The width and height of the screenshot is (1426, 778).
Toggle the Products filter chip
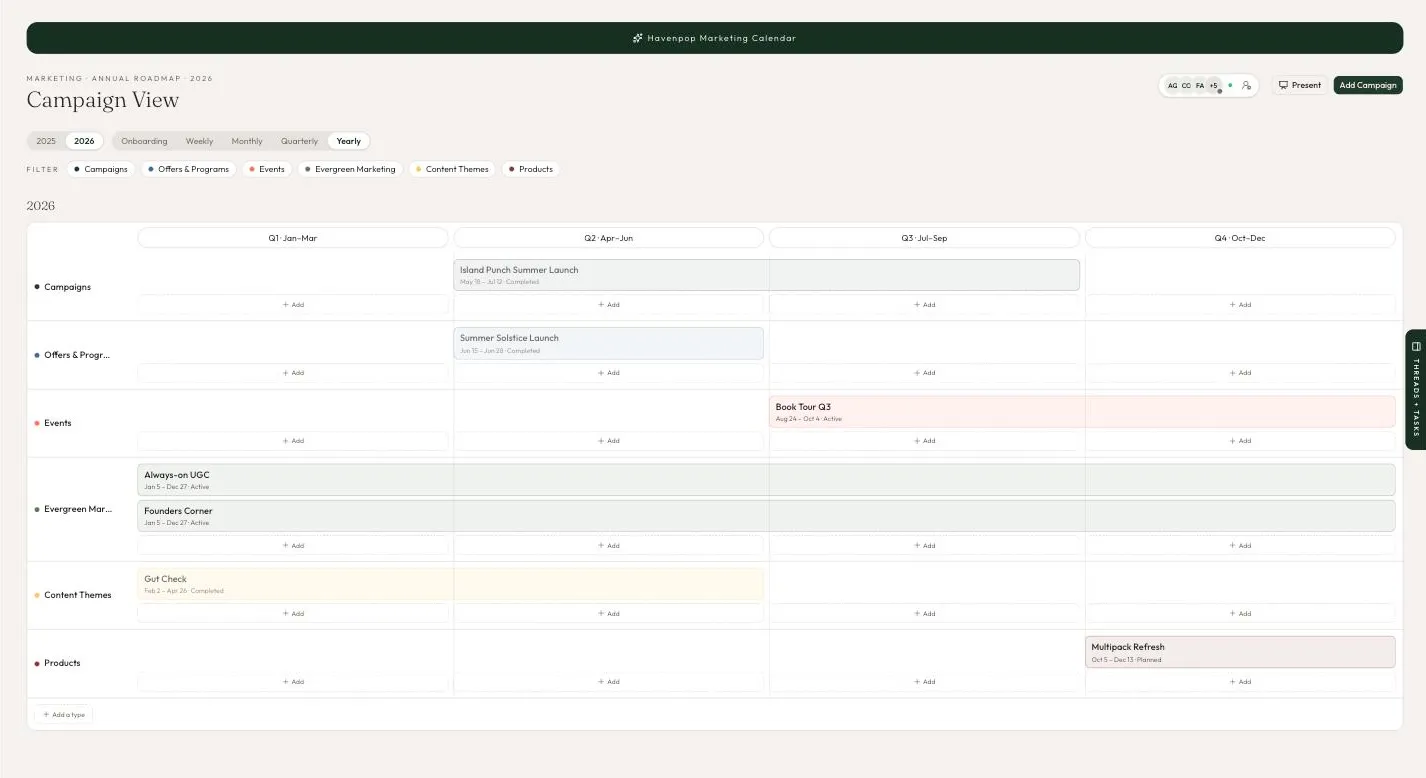(x=531, y=169)
